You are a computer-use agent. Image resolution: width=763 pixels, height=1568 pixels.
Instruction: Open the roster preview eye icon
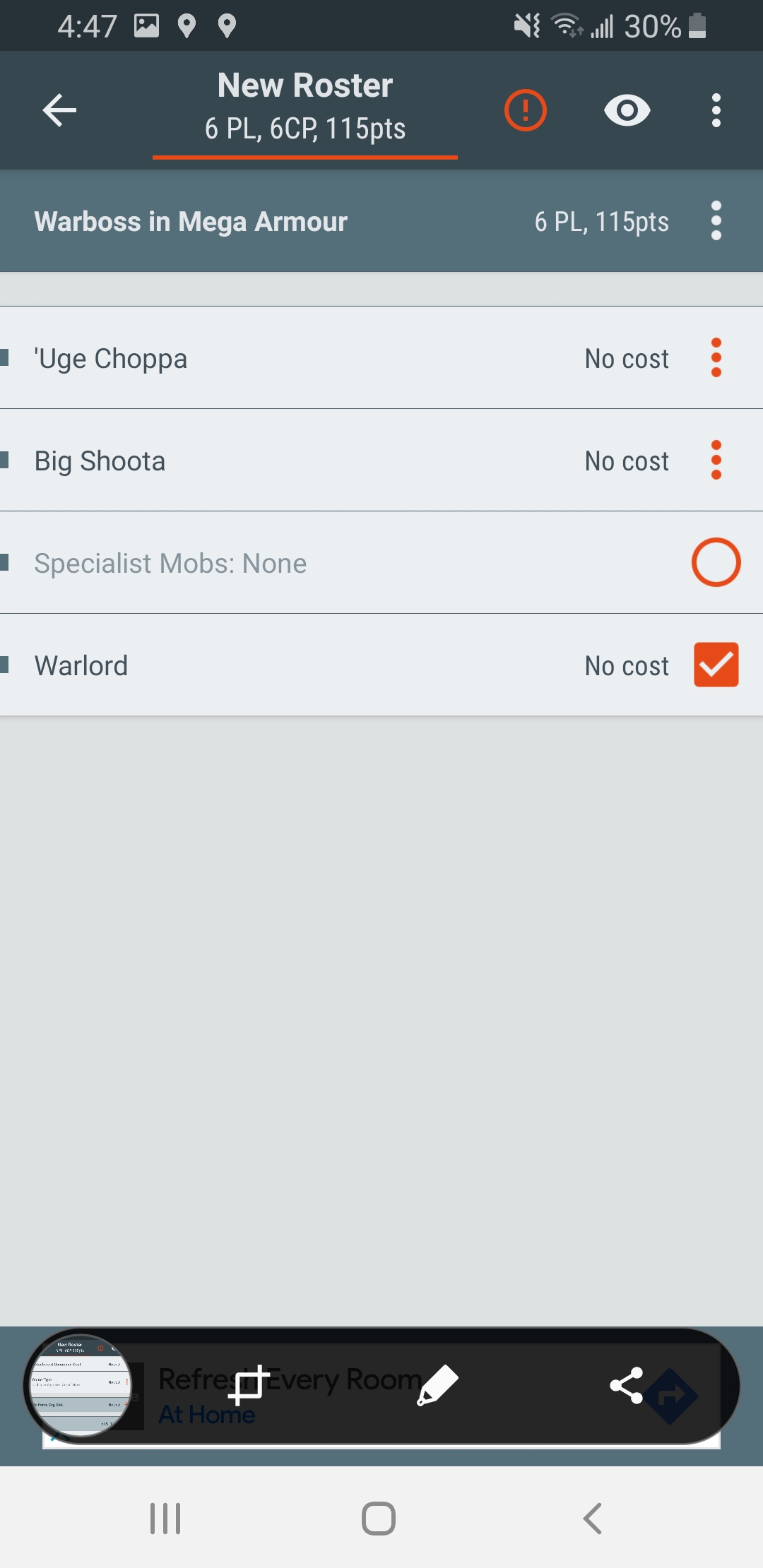click(627, 109)
